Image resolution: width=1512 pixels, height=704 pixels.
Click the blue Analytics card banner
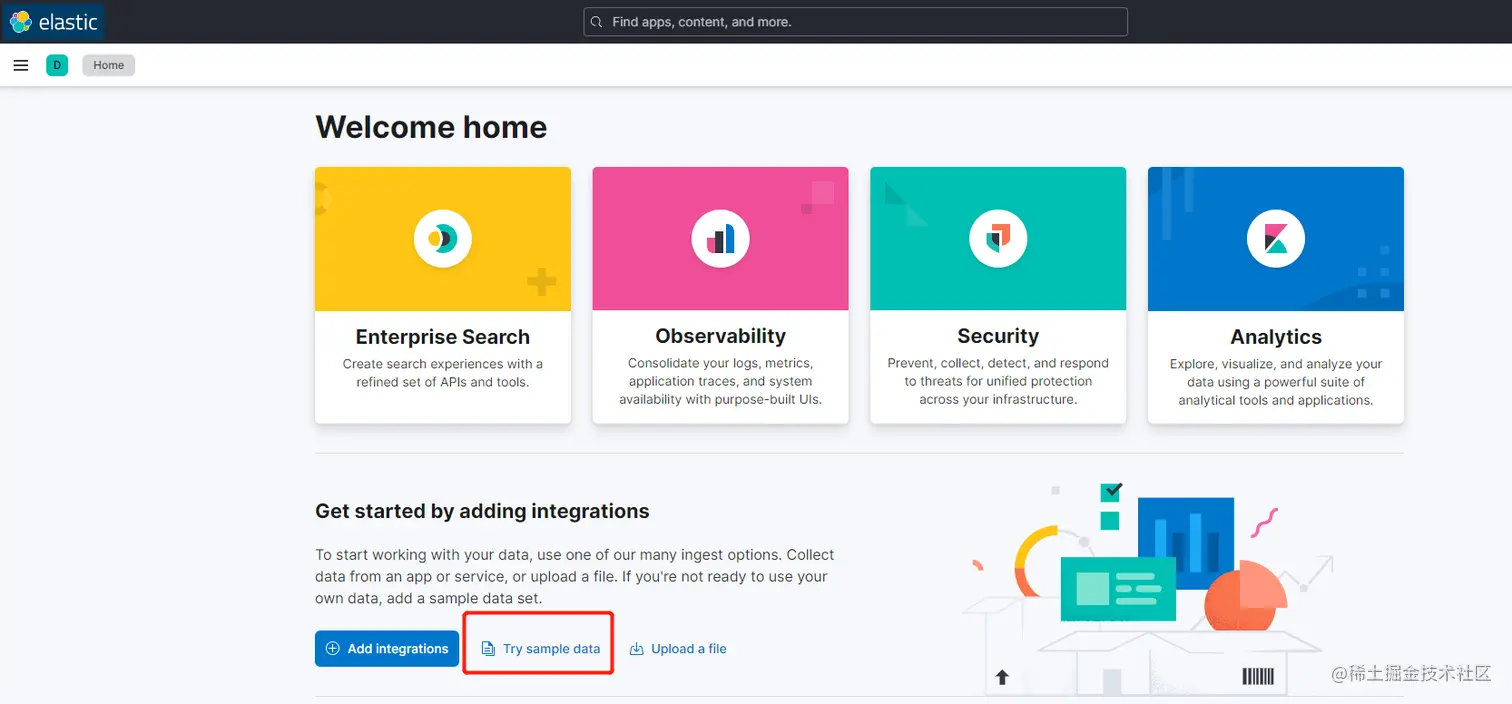(x=1276, y=239)
